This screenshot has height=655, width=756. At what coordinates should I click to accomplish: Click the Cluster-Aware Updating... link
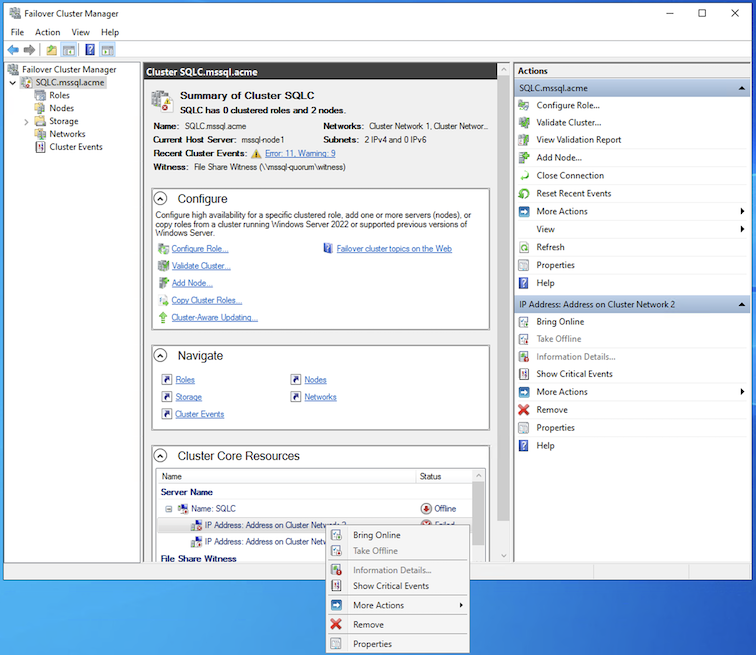pyautogui.click(x=215, y=318)
